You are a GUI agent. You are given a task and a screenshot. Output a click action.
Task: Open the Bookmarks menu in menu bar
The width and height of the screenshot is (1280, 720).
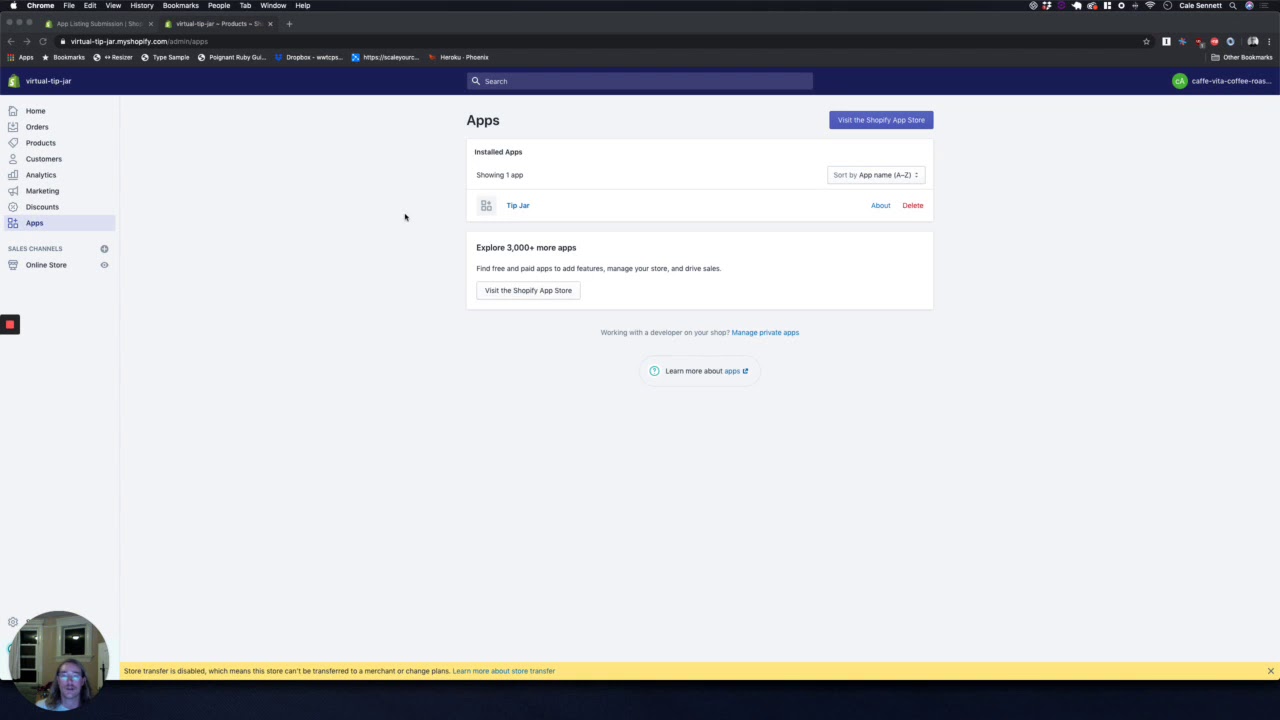pyautogui.click(x=181, y=5)
